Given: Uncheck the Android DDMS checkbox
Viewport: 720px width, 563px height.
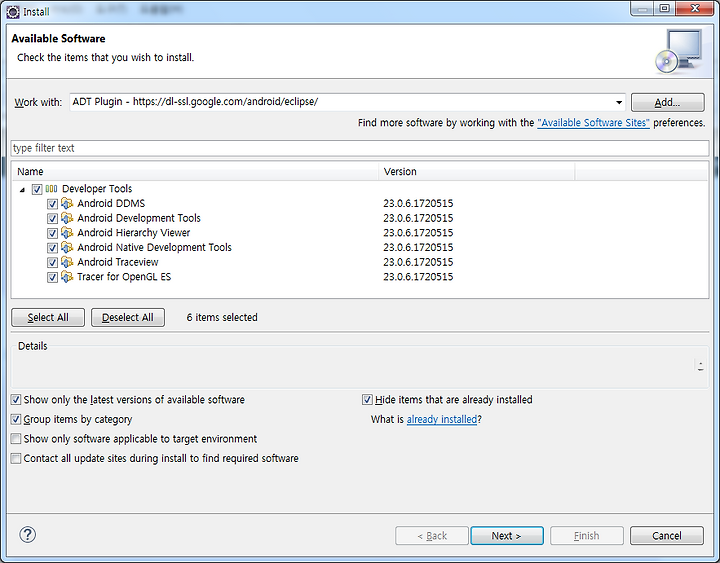Looking at the screenshot, I should (x=52, y=204).
